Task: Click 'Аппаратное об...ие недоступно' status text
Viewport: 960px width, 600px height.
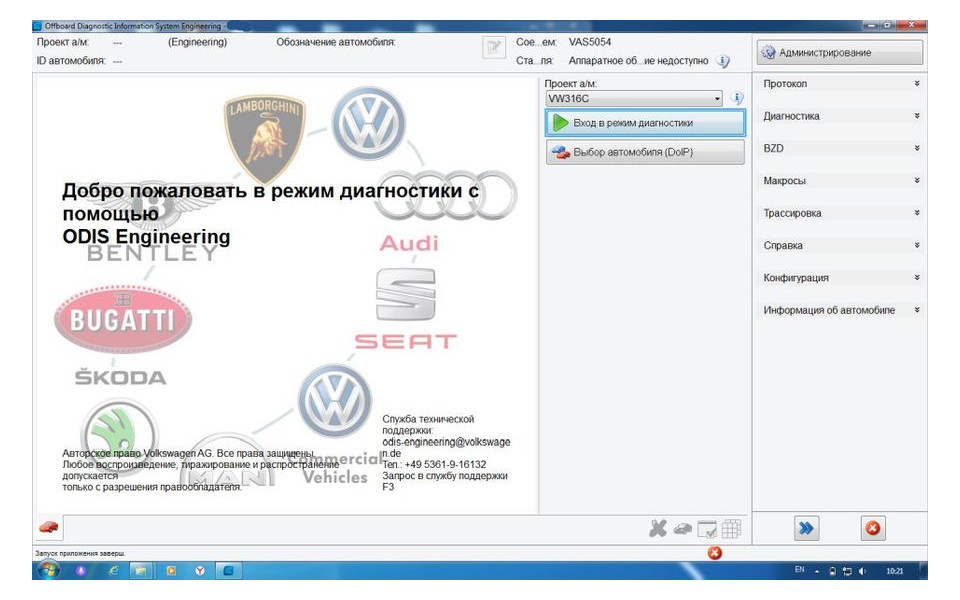Action: coord(638,61)
